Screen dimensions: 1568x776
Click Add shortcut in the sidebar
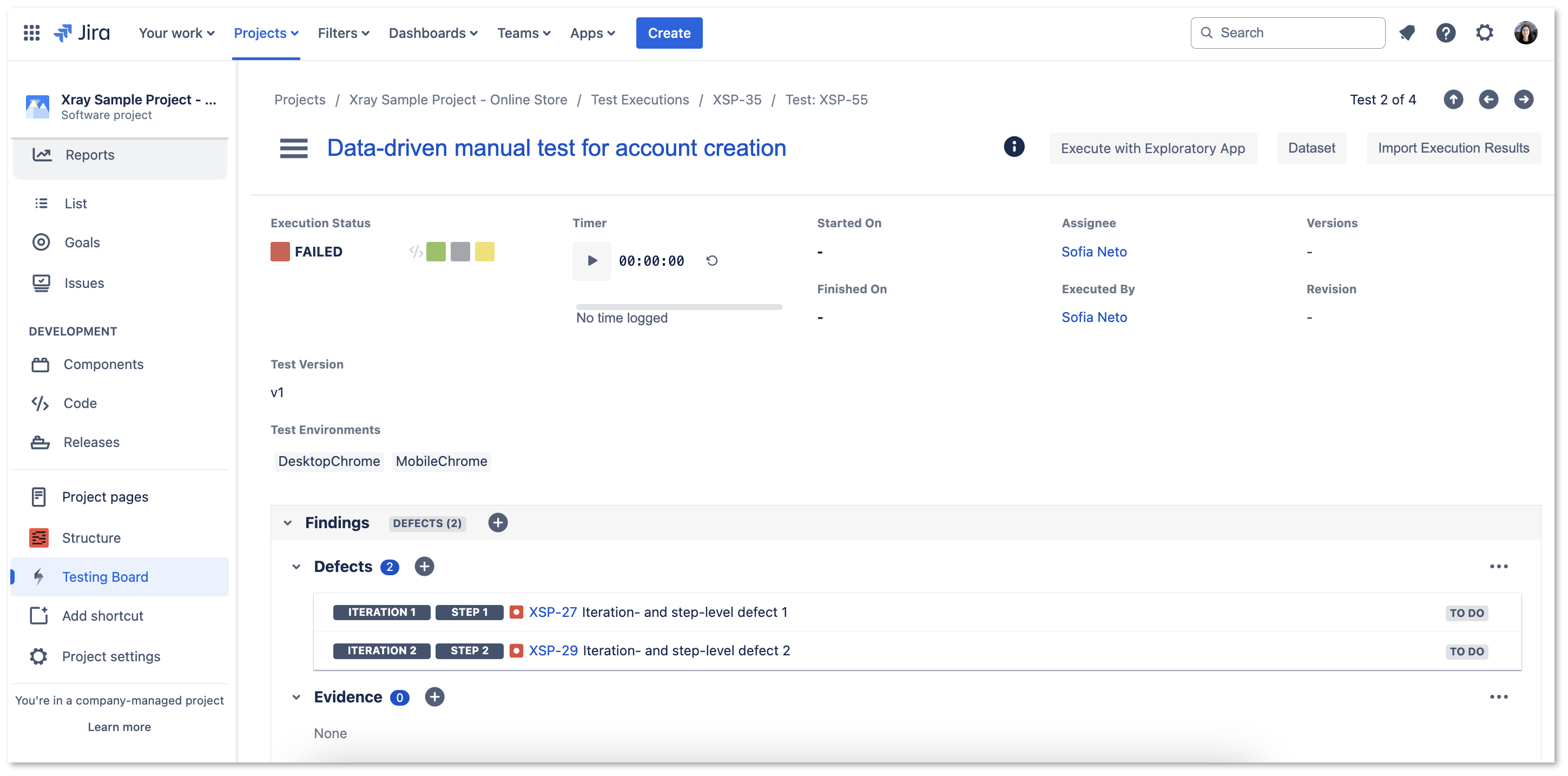click(119, 616)
